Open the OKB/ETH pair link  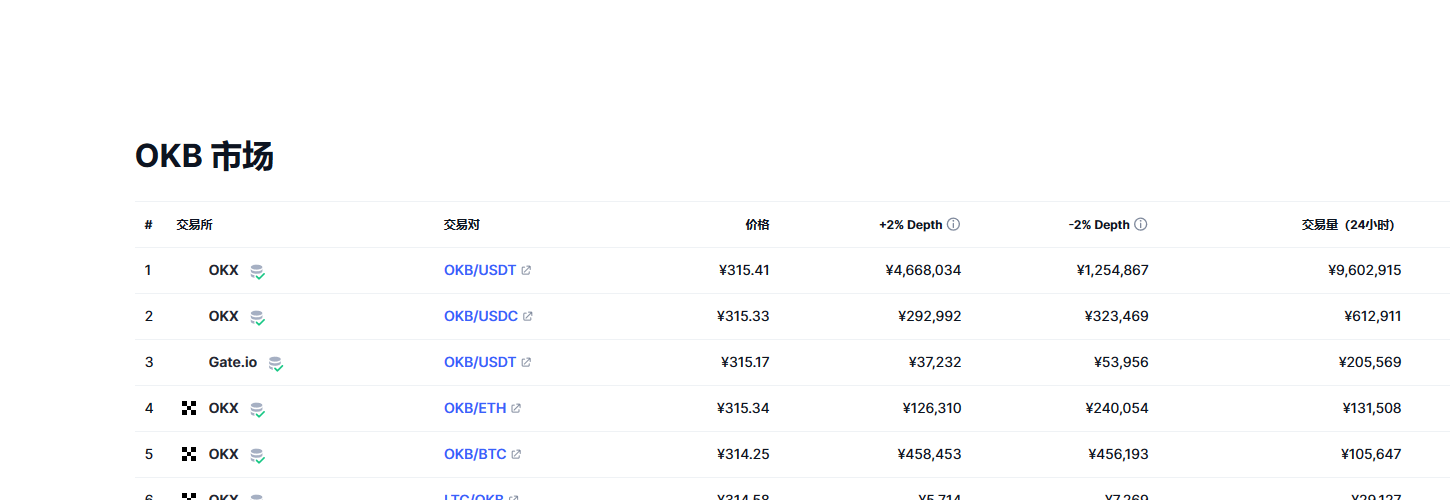pyautogui.click(x=475, y=408)
